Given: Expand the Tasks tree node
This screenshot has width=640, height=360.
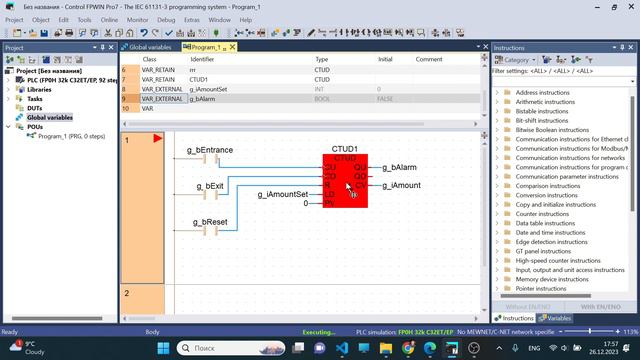Looking at the screenshot, I should pos(8,99).
